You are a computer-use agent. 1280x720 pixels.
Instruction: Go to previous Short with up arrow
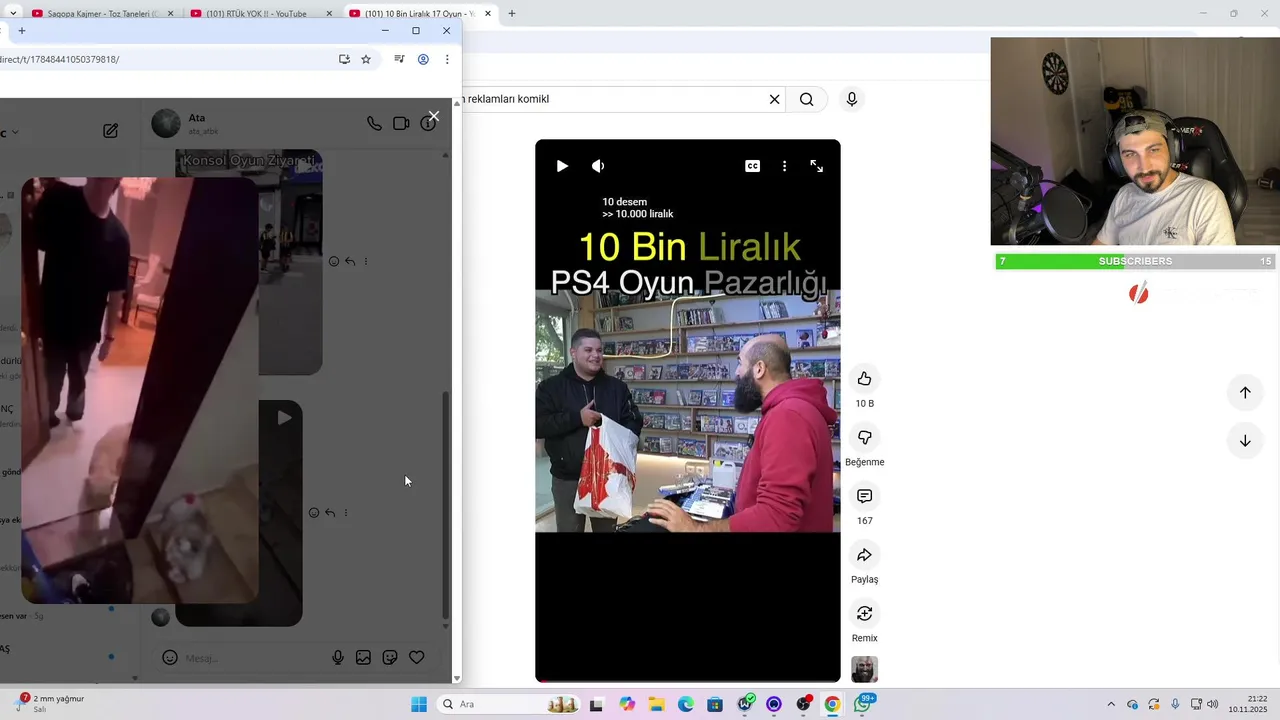coord(1245,392)
